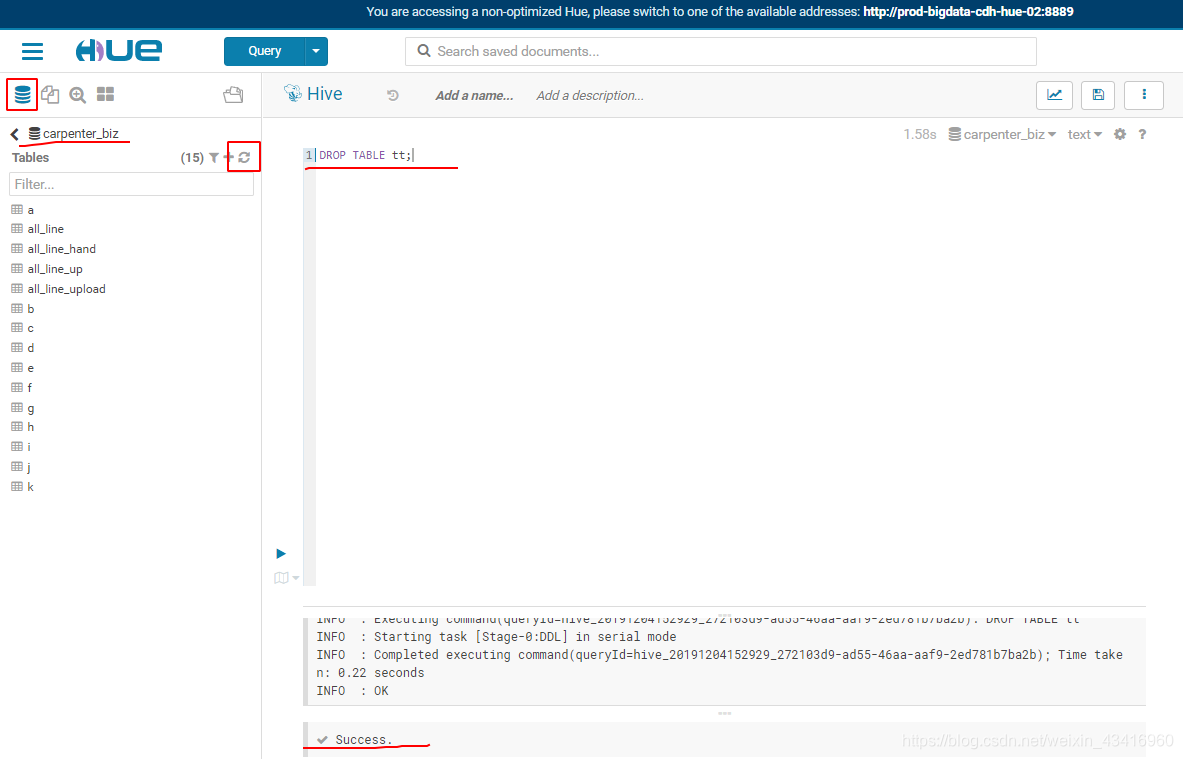This screenshot has height=759, width=1183.
Task: Open query history clock icon
Action: (x=392, y=95)
